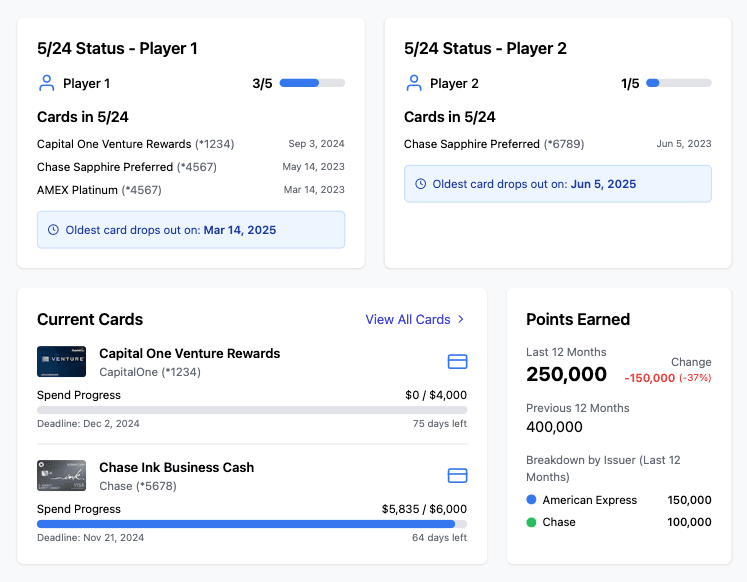Click Chase Ink Business Cash spend progress bar
The width and height of the screenshot is (747, 582).
coord(252,524)
